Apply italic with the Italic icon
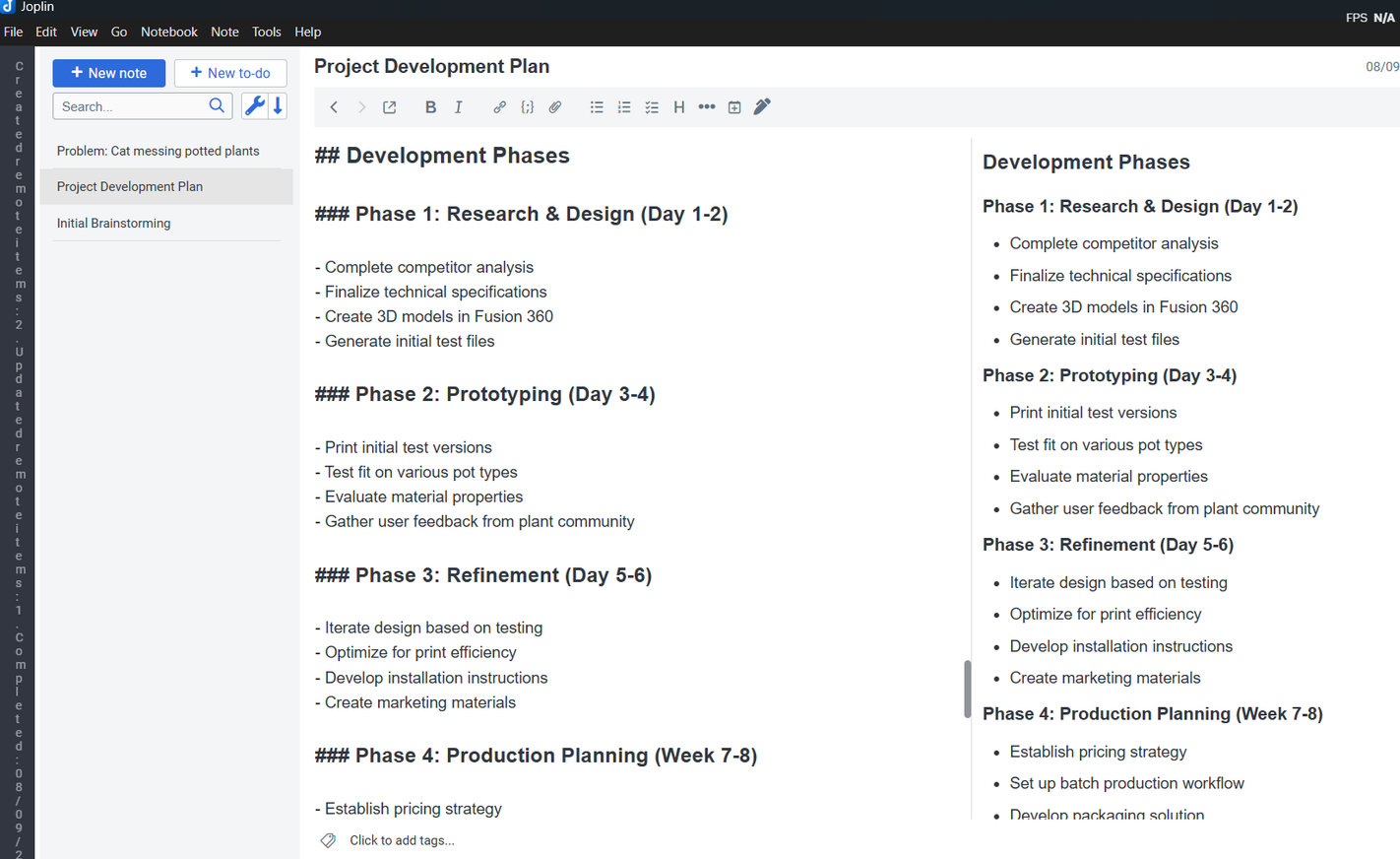 (x=459, y=107)
